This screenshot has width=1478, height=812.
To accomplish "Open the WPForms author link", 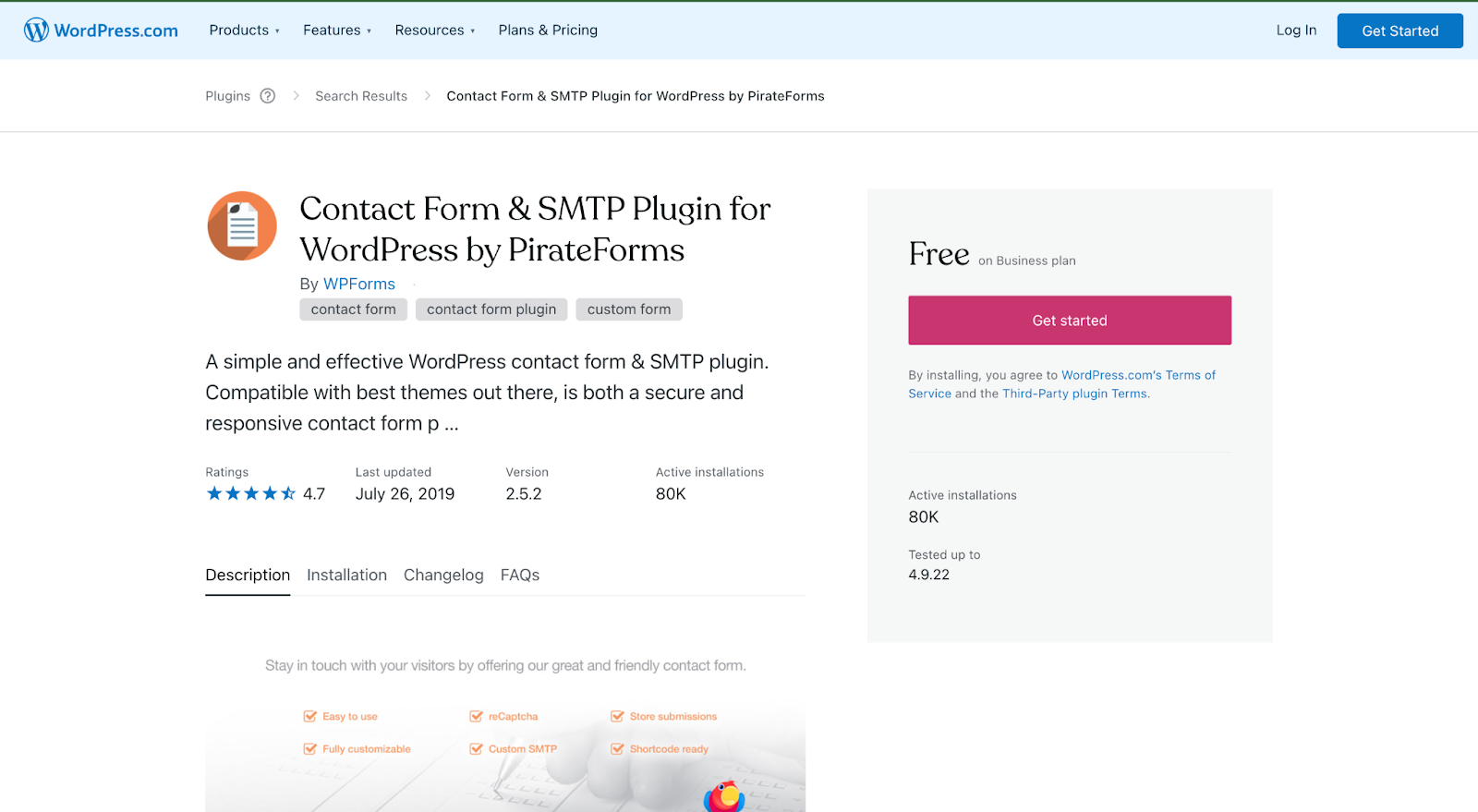I will (x=359, y=285).
